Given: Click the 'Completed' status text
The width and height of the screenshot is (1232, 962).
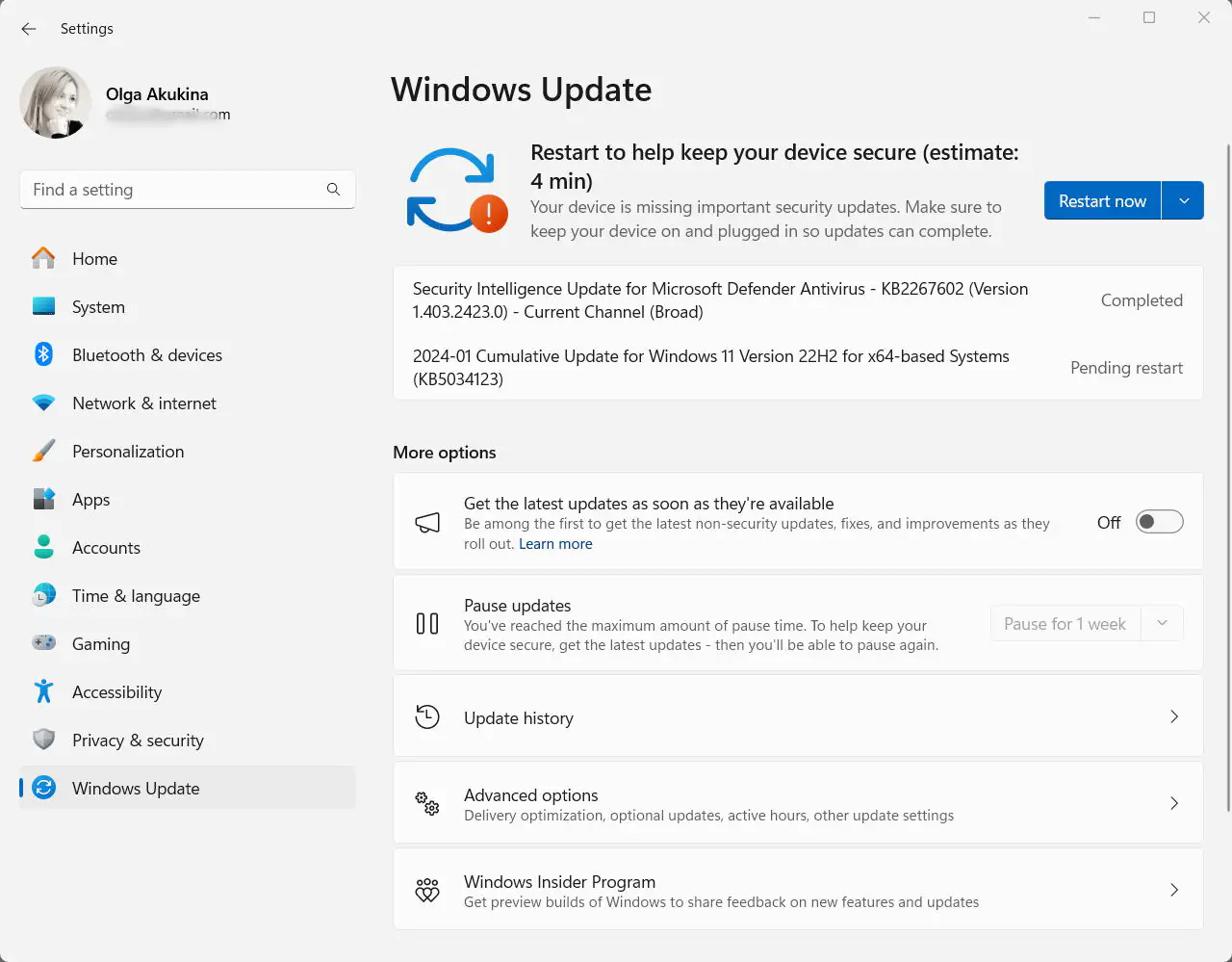Looking at the screenshot, I should coord(1142,300).
